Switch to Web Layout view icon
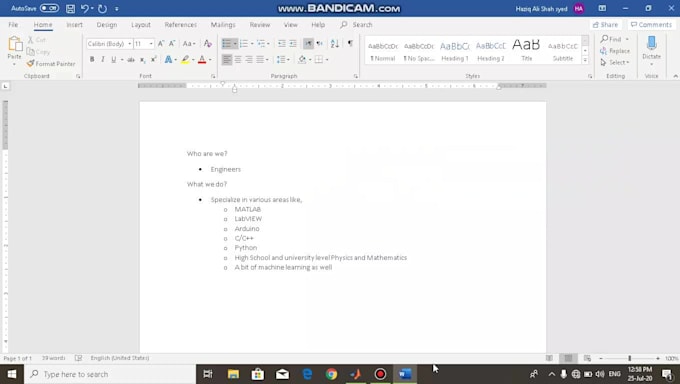This screenshot has height=384, width=680. click(587, 358)
